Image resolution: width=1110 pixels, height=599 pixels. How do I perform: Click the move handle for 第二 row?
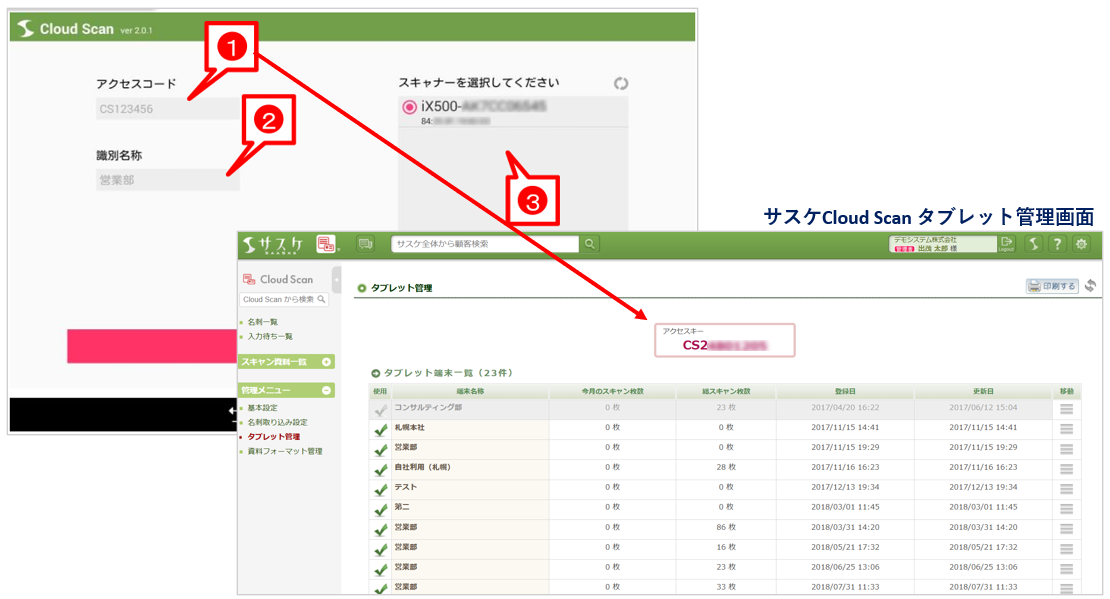coord(1066,508)
